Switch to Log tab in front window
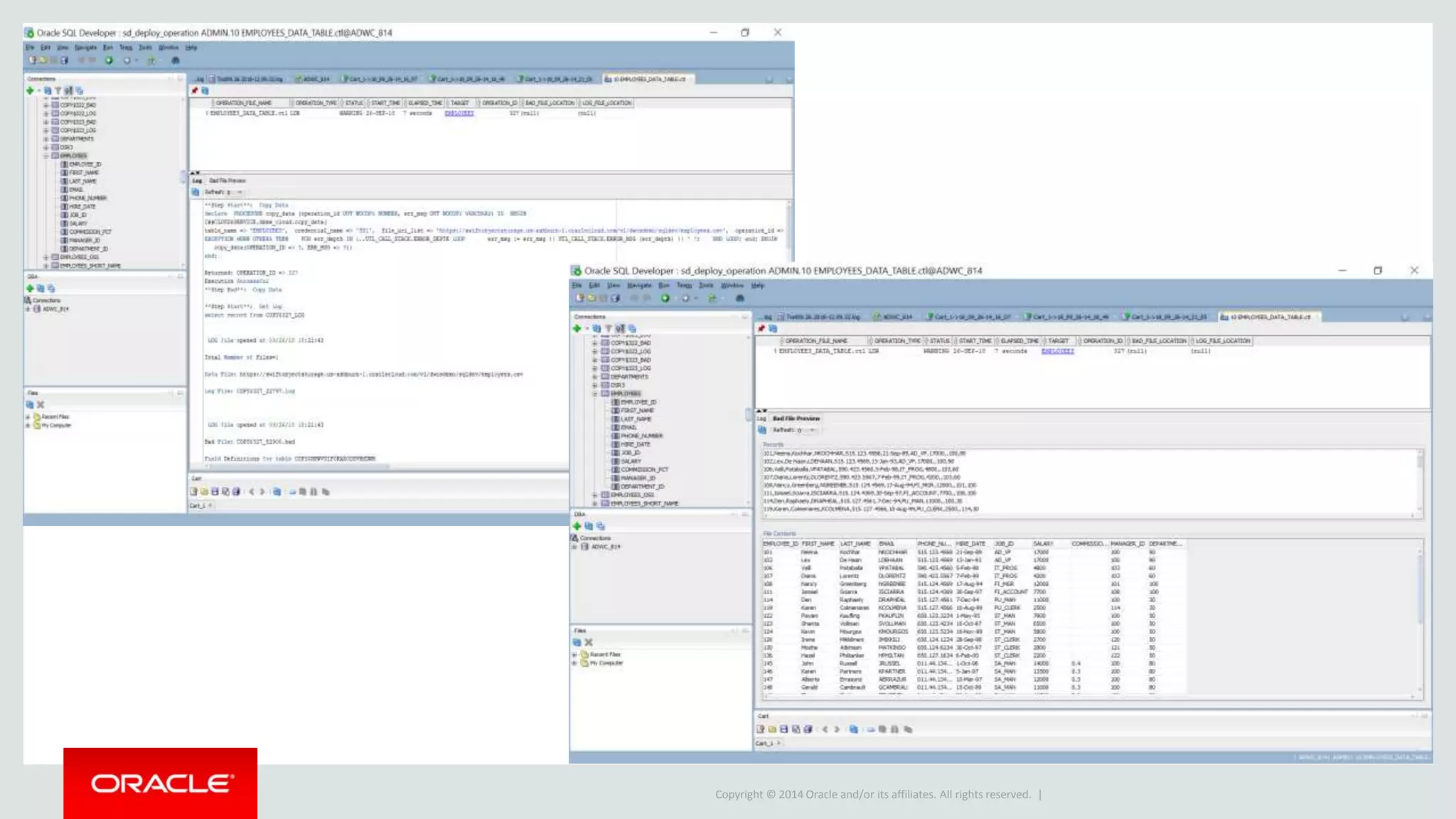Image resolution: width=1456 pixels, height=819 pixels. (761, 419)
